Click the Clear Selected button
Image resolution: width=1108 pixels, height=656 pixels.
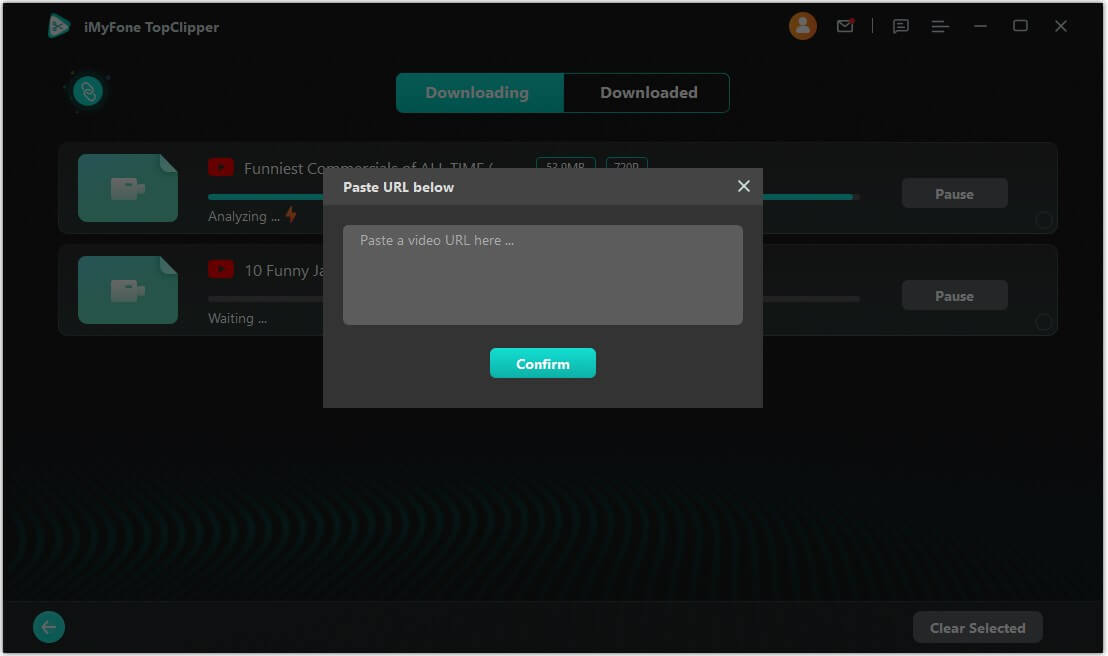coord(977,628)
